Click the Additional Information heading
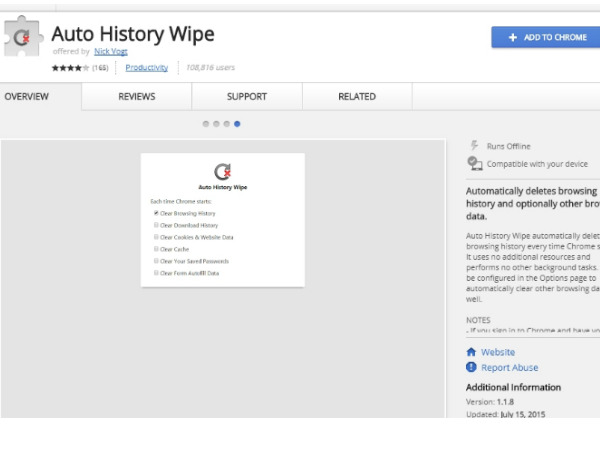This screenshot has width=600, height=450. point(513,387)
